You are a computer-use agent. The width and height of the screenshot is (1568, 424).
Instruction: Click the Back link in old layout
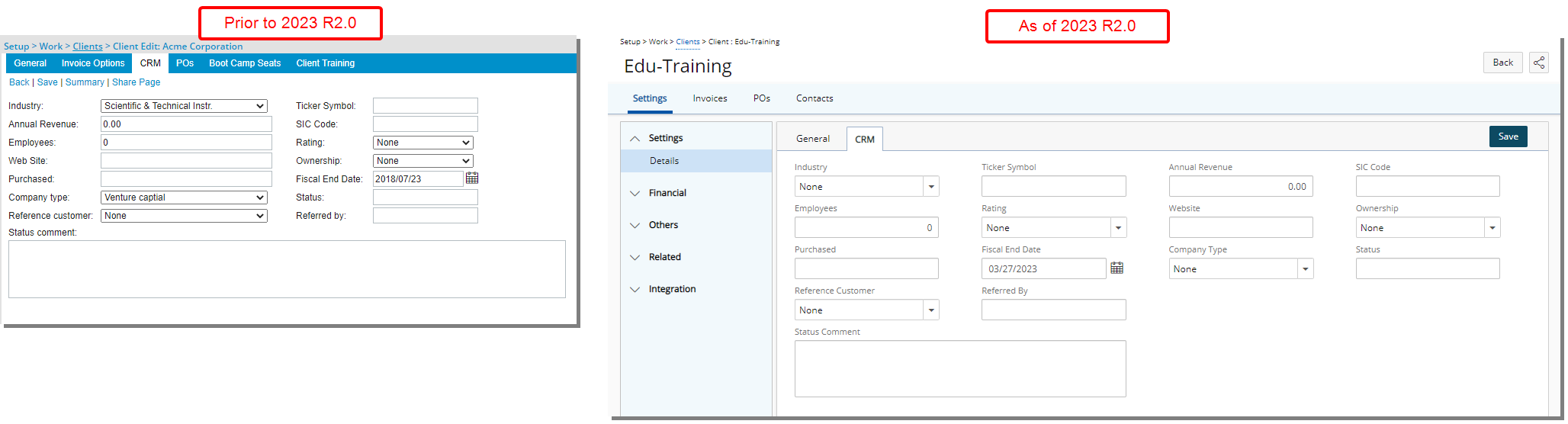point(19,82)
